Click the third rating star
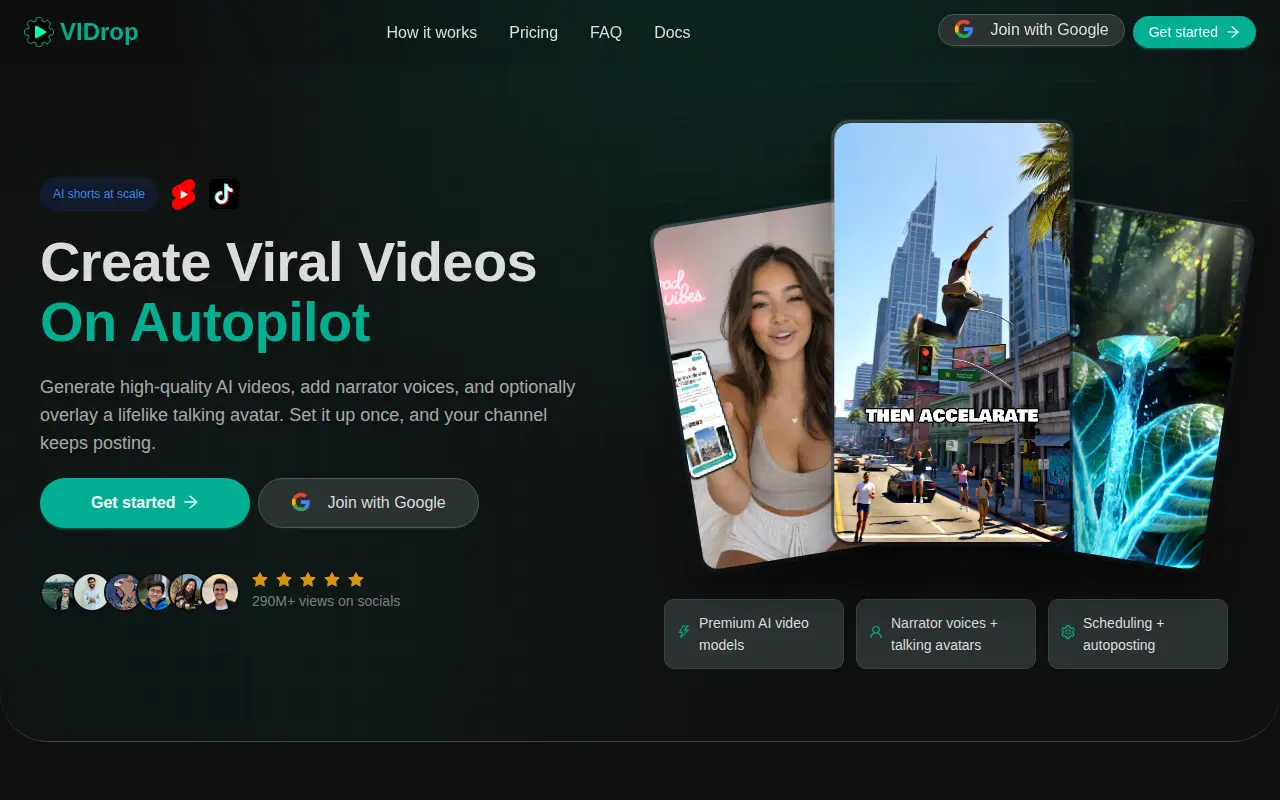The height and width of the screenshot is (800, 1280). [x=308, y=579]
